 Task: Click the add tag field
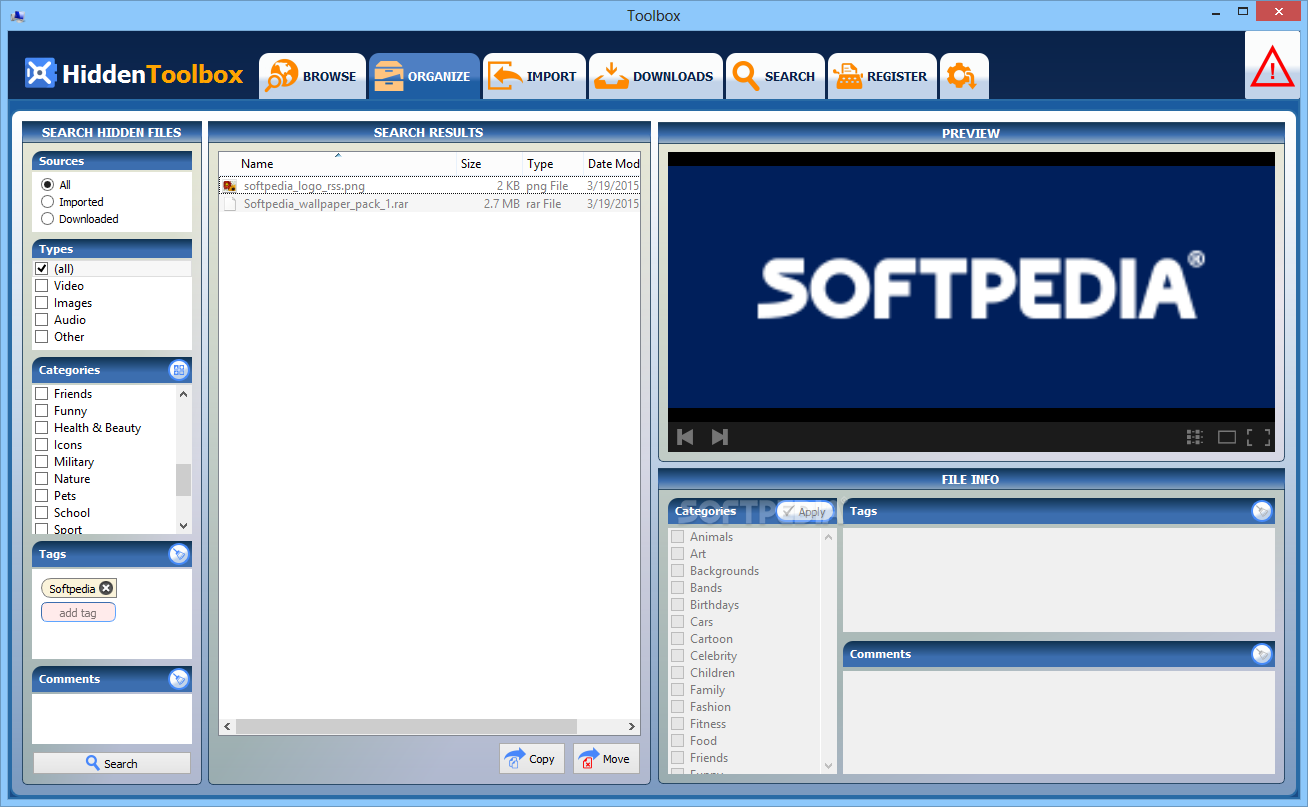click(x=78, y=612)
